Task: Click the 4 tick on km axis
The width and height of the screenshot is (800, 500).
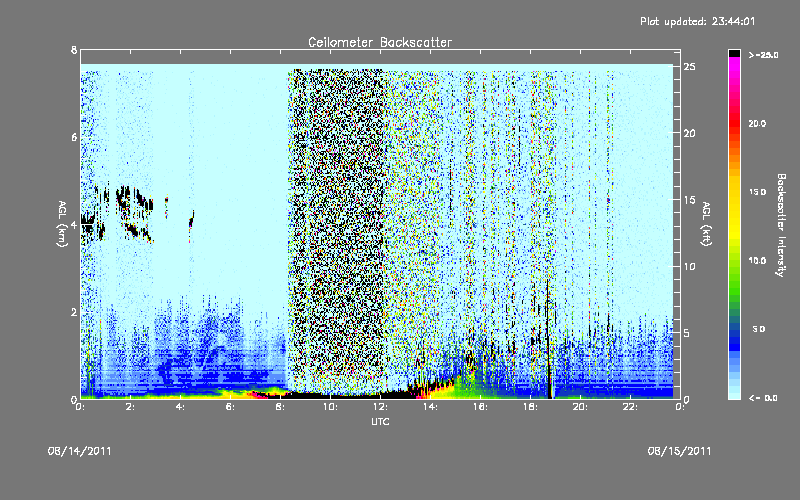Action: (x=74, y=224)
